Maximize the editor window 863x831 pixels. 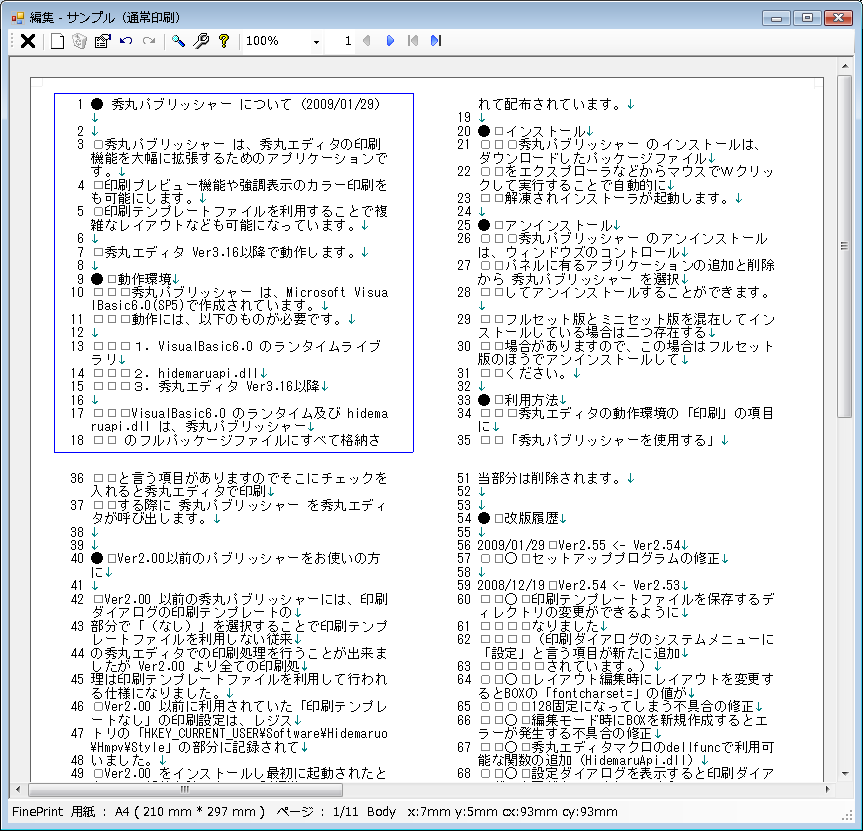[x=807, y=17]
